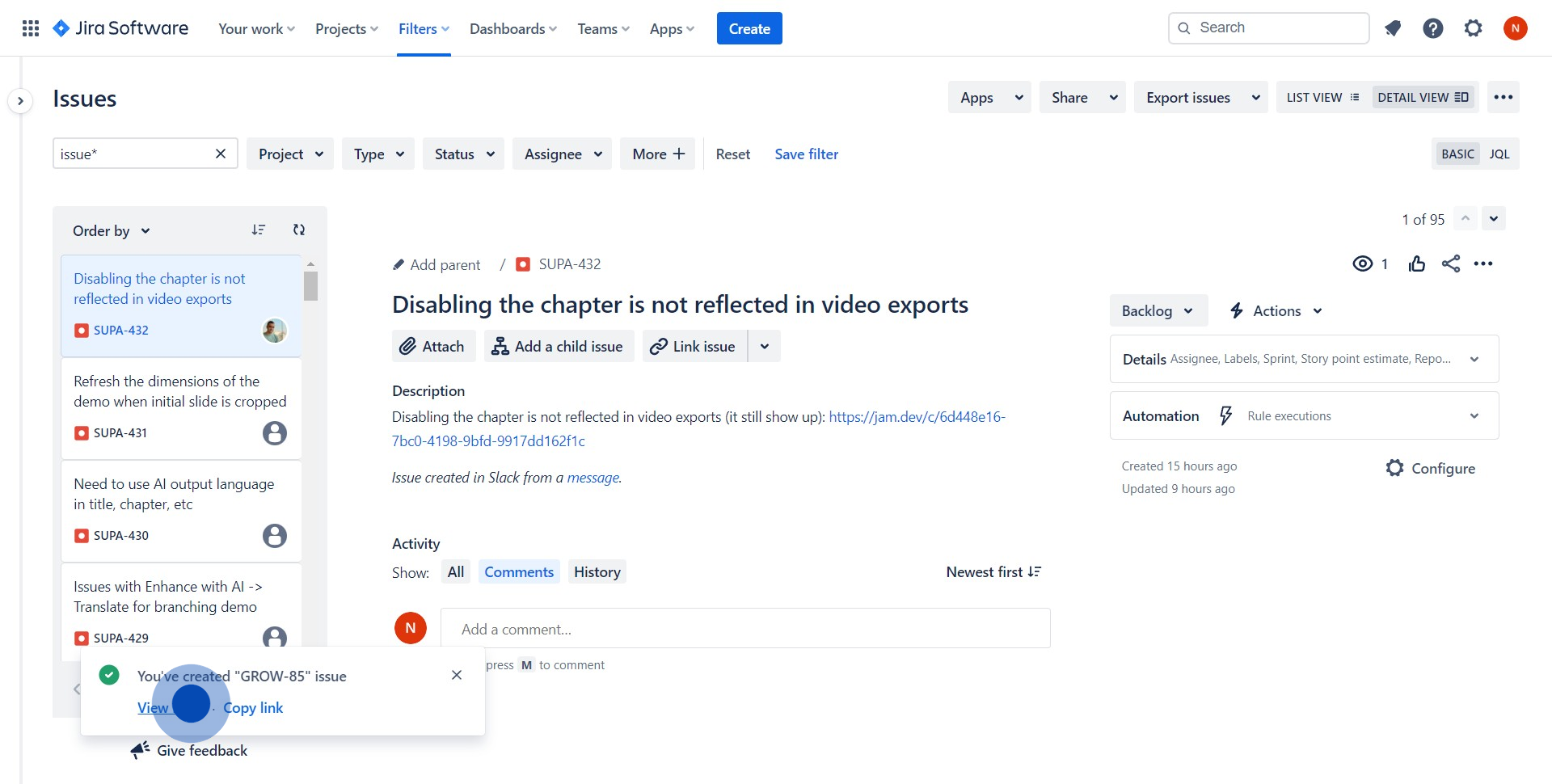This screenshot has width=1552, height=784.
Task: Open the settings gear icon
Action: click(1473, 28)
